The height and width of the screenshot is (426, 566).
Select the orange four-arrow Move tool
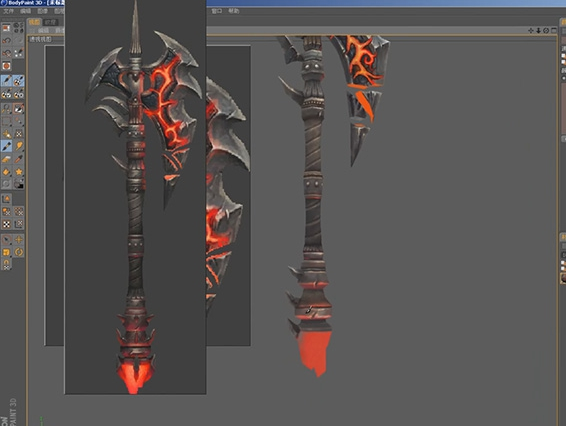(18, 239)
